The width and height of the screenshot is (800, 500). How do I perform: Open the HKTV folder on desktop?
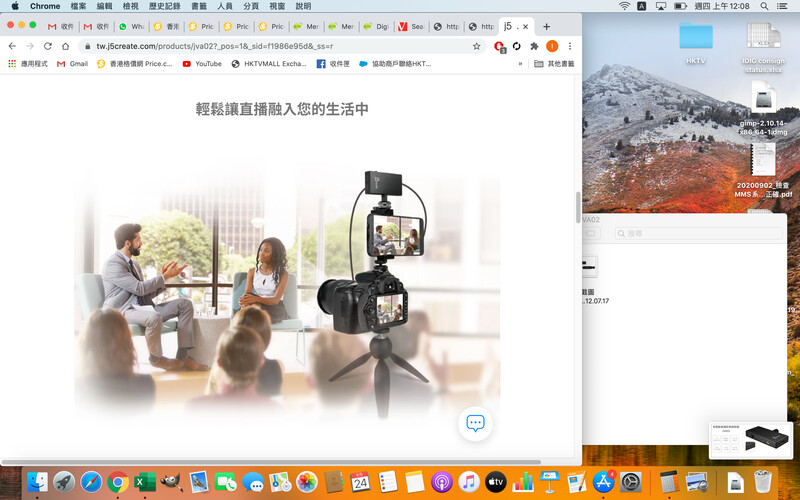696,40
